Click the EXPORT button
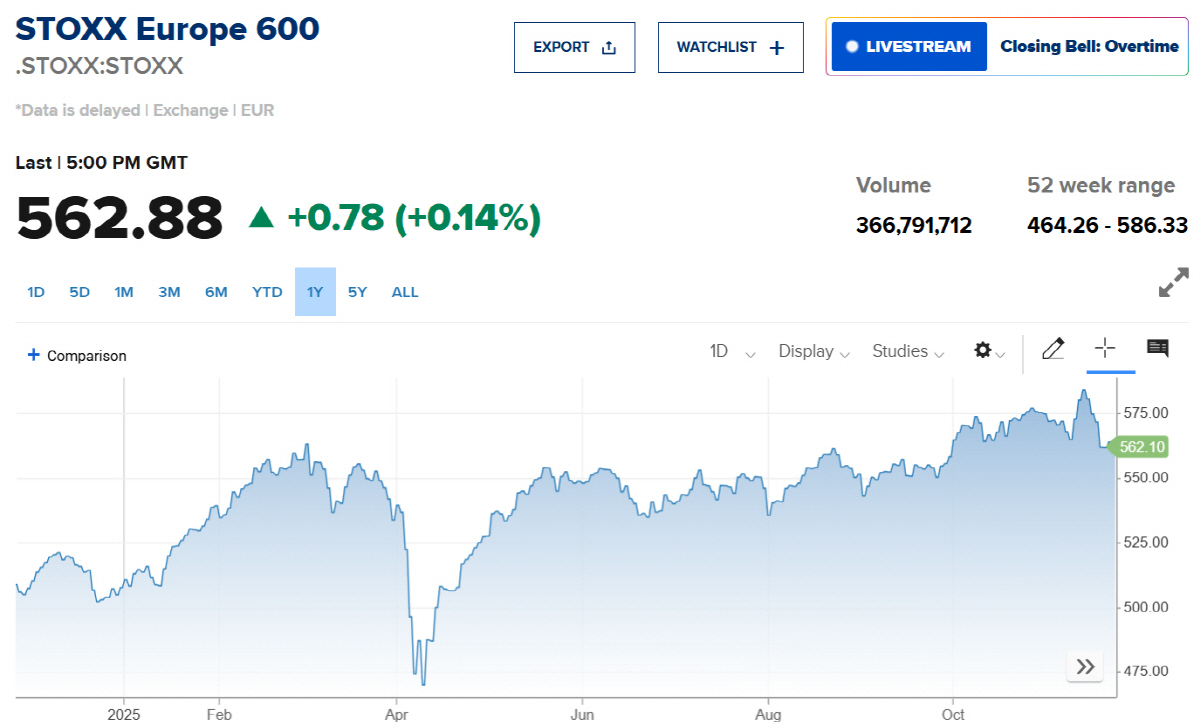This screenshot has width=1200, height=728. click(x=574, y=46)
